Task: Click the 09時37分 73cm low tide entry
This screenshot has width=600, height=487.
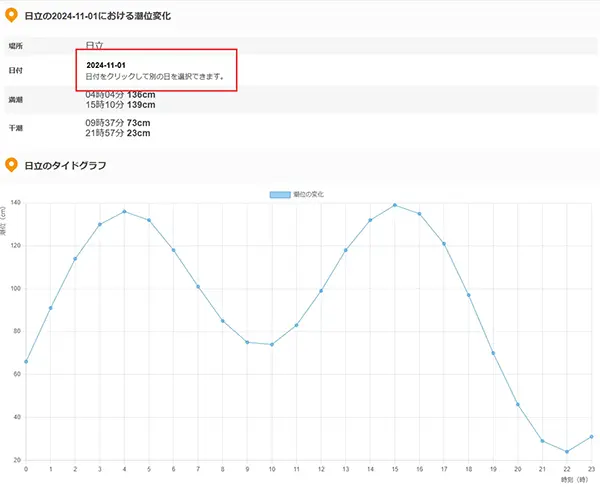Action: (x=118, y=122)
